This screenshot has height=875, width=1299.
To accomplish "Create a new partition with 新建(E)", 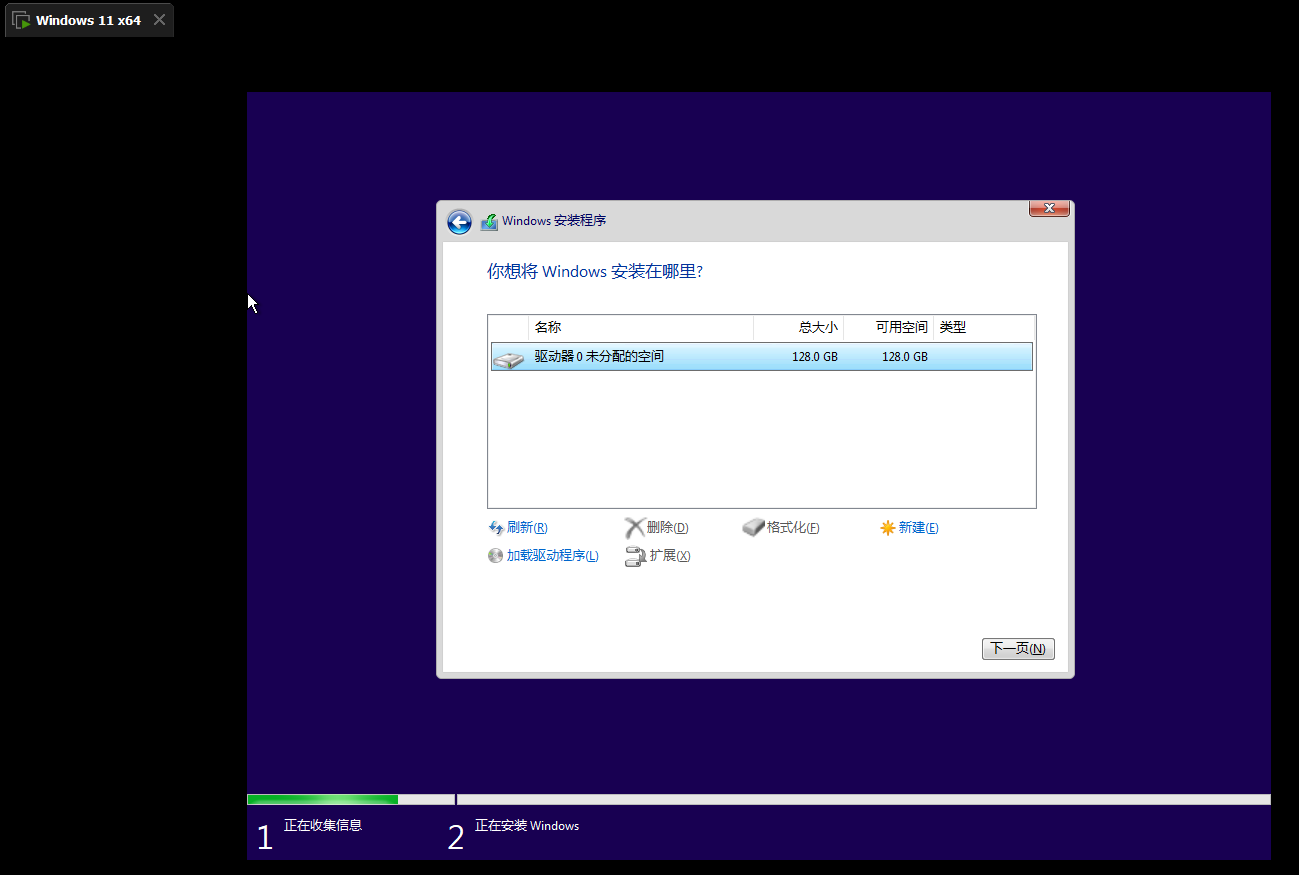I will (918, 528).
